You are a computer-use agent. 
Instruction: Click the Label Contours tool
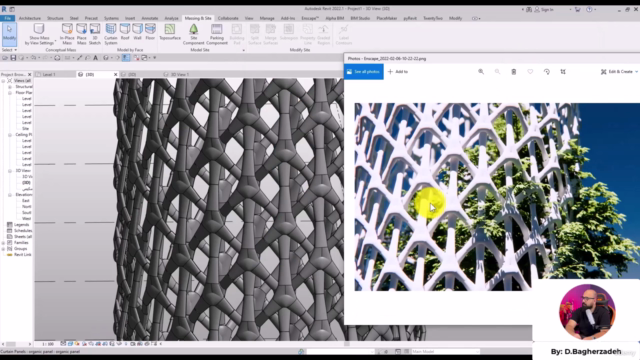click(344, 34)
